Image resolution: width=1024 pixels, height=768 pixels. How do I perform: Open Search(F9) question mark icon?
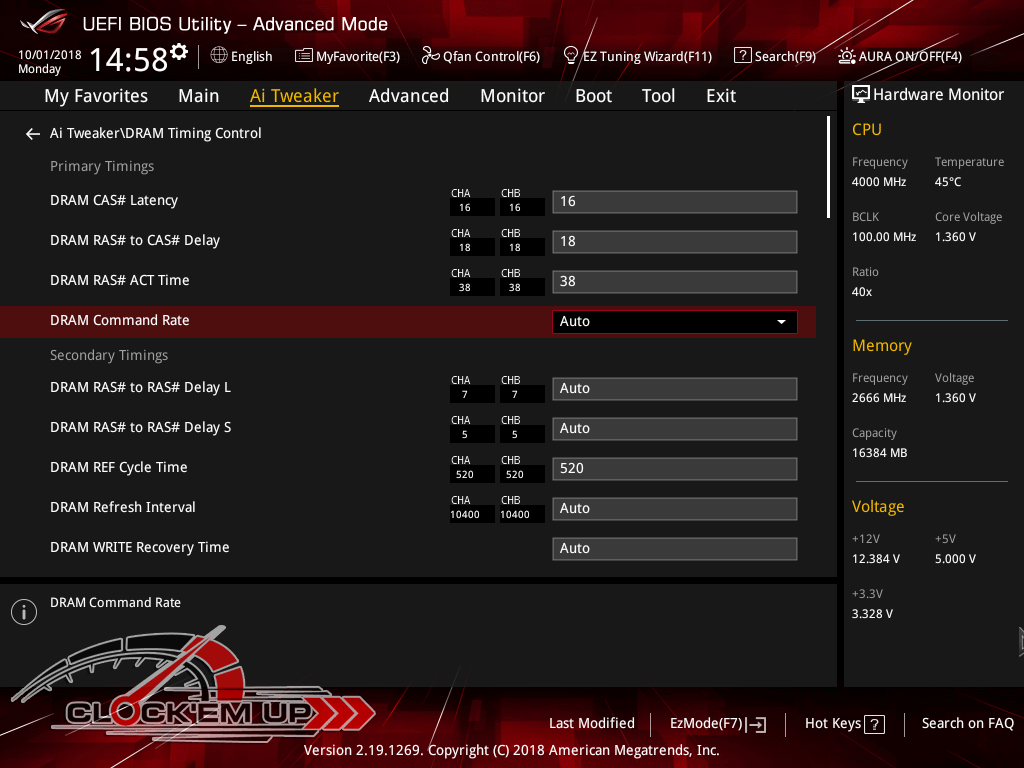click(742, 56)
